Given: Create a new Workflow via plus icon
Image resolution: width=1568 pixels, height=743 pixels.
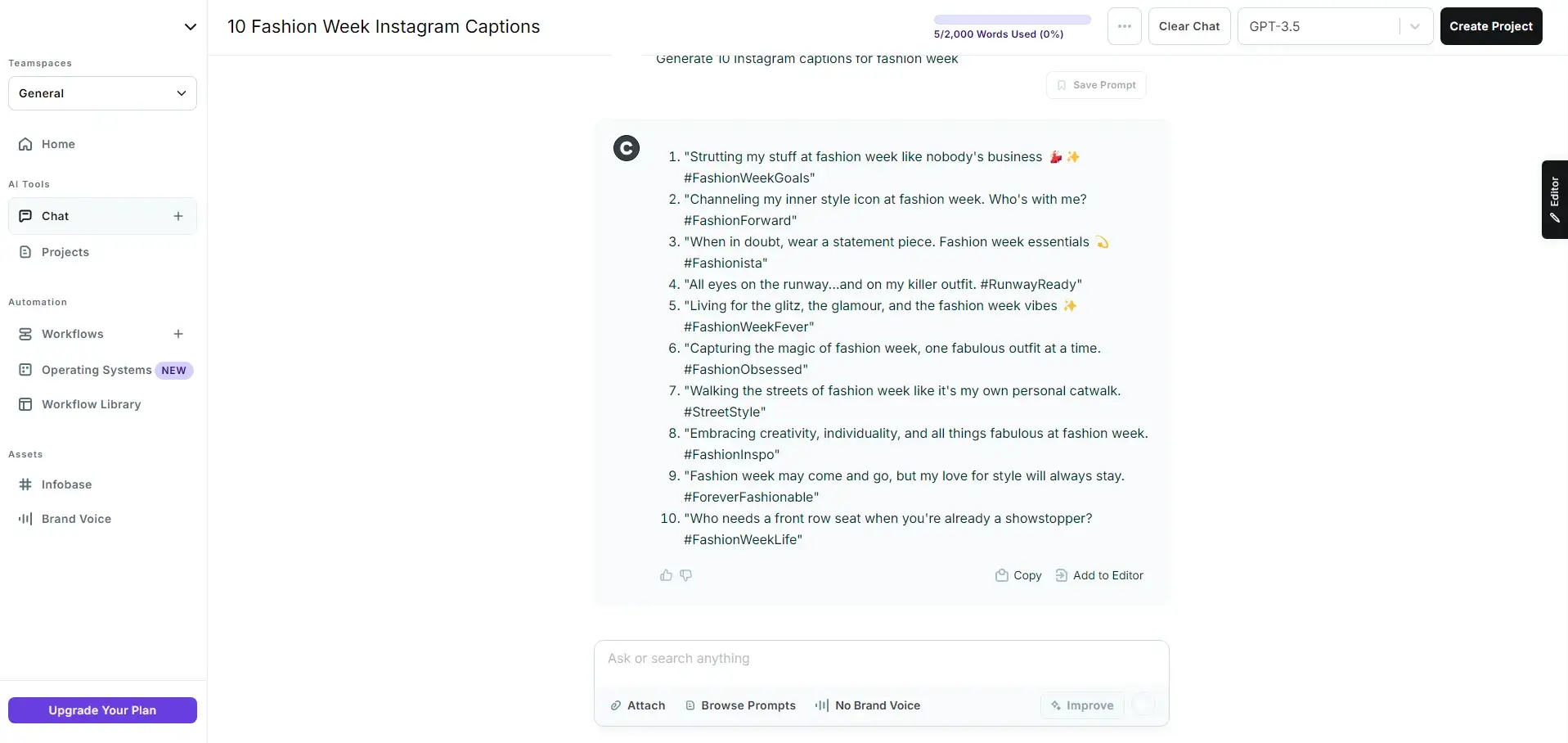Looking at the screenshot, I should [177, 333].
